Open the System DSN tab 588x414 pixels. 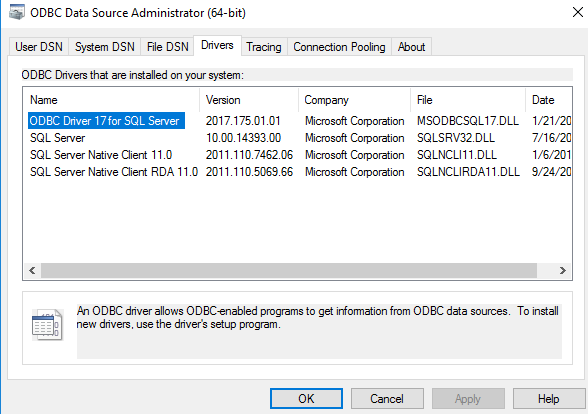coord(105,47)
